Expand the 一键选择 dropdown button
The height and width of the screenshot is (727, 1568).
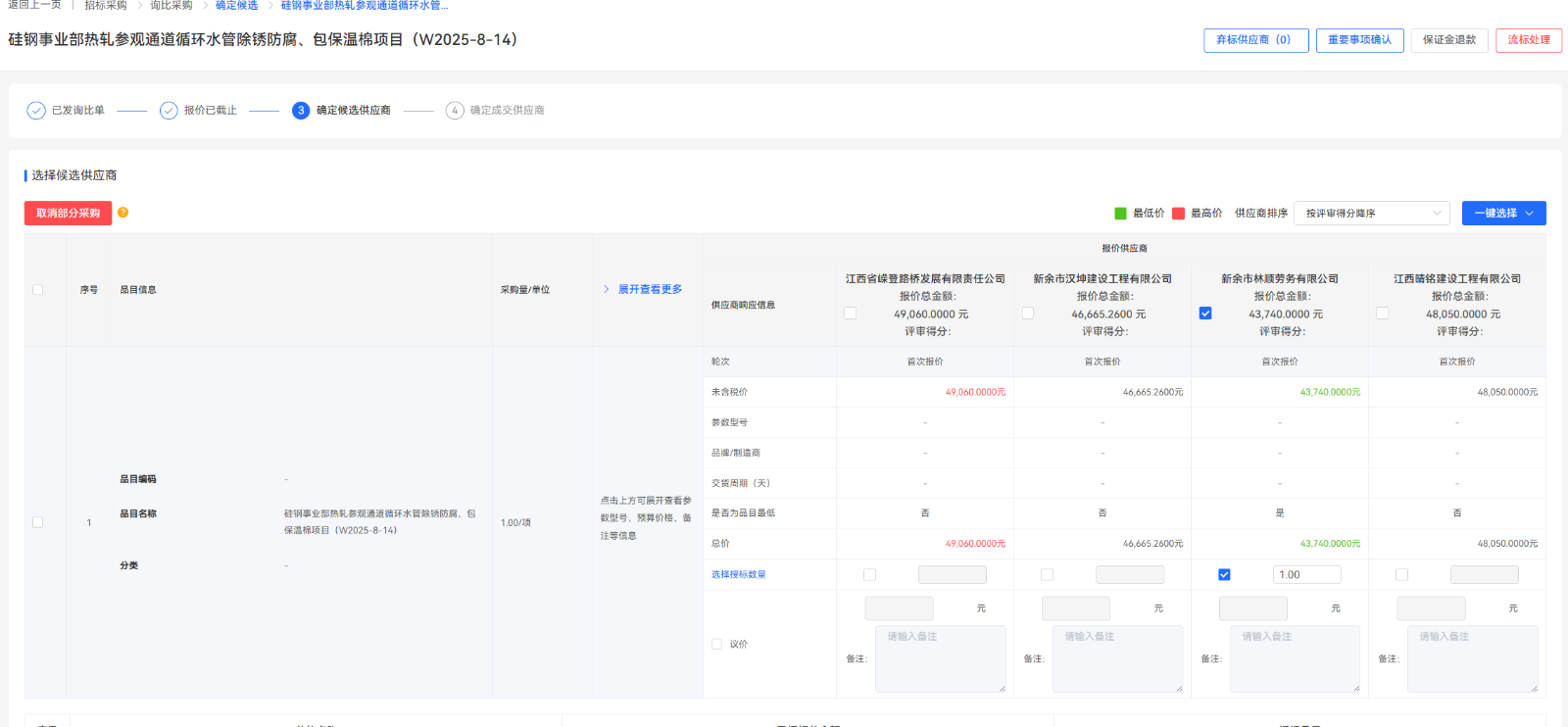pyautogui.click(x=1503, y=214)
